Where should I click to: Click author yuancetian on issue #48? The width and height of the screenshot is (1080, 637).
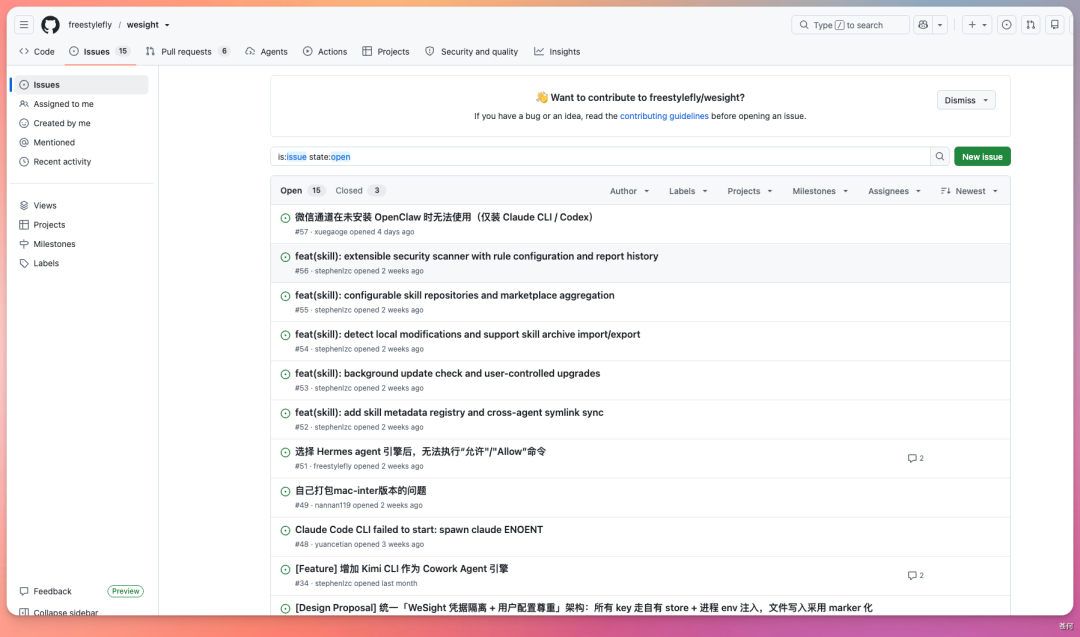[x=333, y=545]
